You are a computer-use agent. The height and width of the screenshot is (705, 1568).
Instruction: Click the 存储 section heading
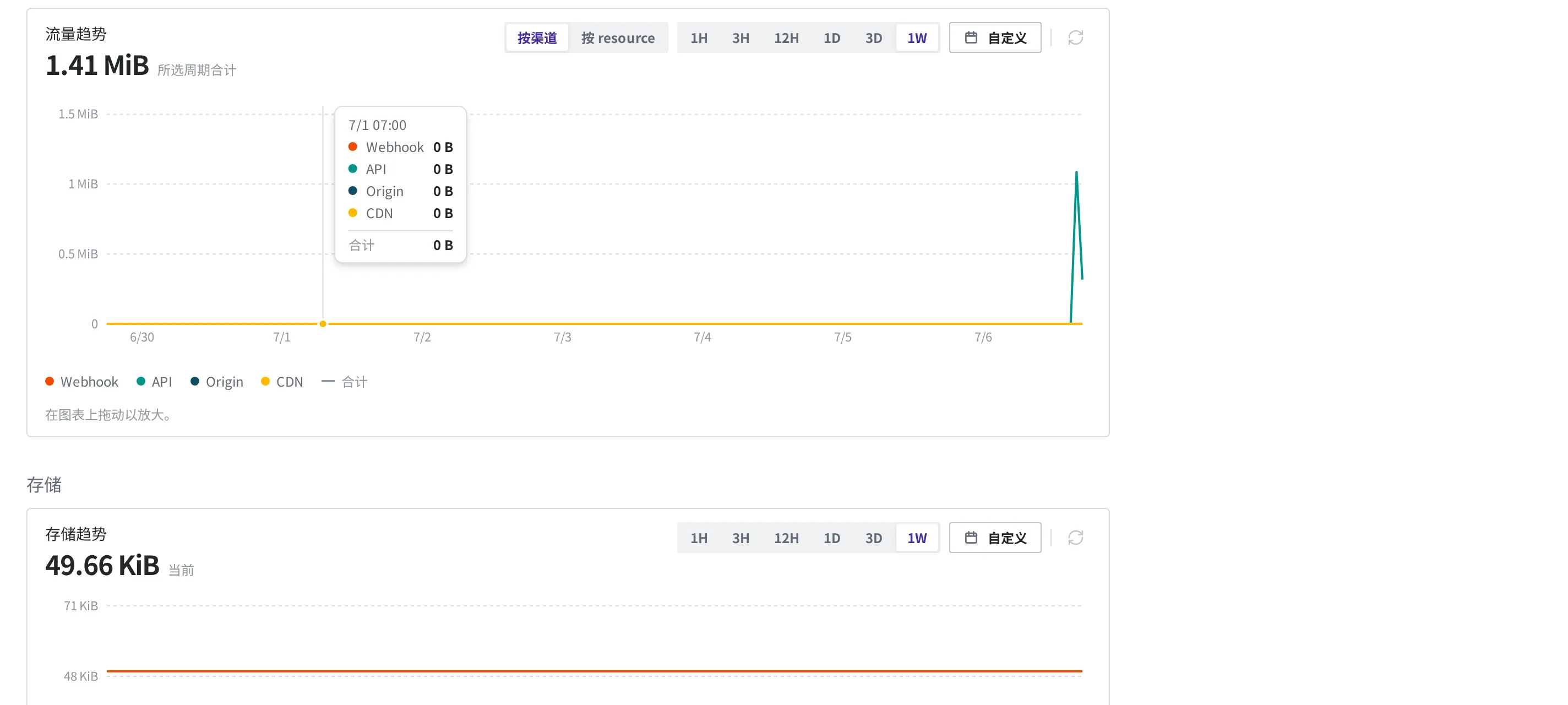click(44, 485)
